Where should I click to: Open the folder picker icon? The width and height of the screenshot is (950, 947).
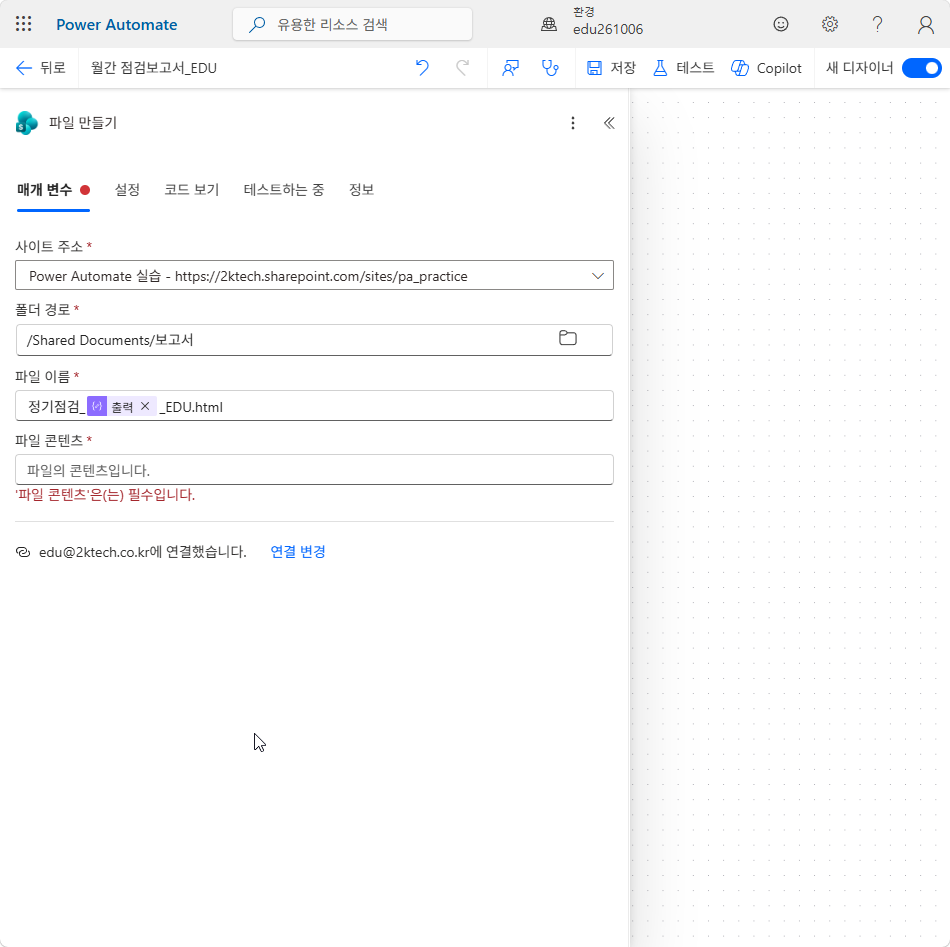[568, 337]
